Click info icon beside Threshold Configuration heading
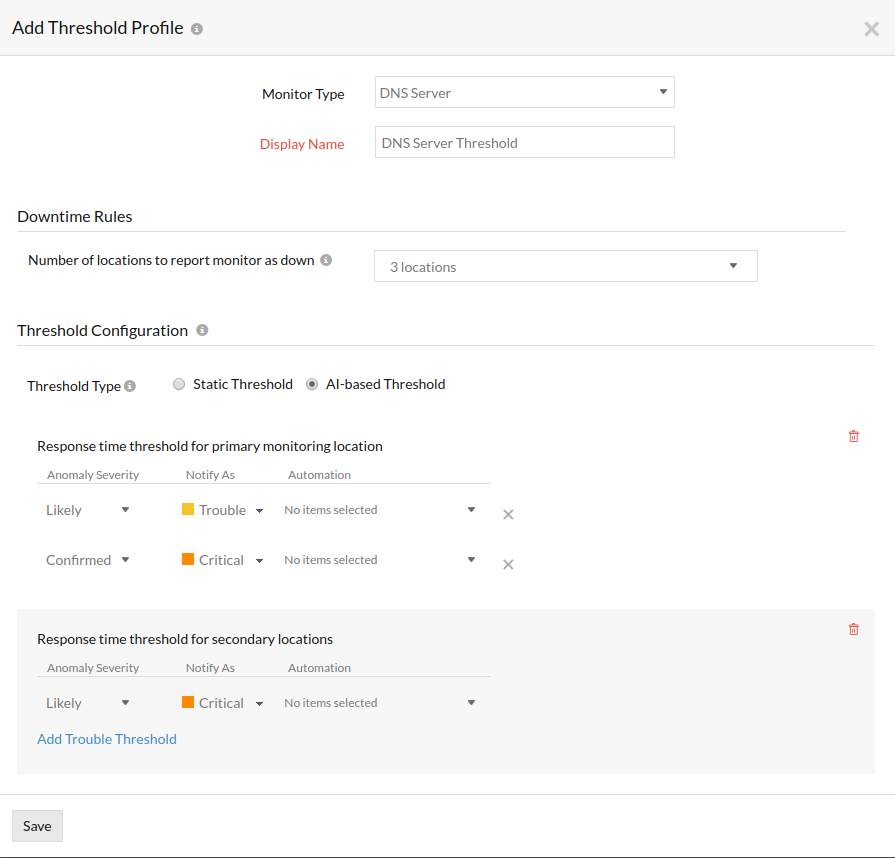This screenshot has height=858, width=895. click(202, 330)
